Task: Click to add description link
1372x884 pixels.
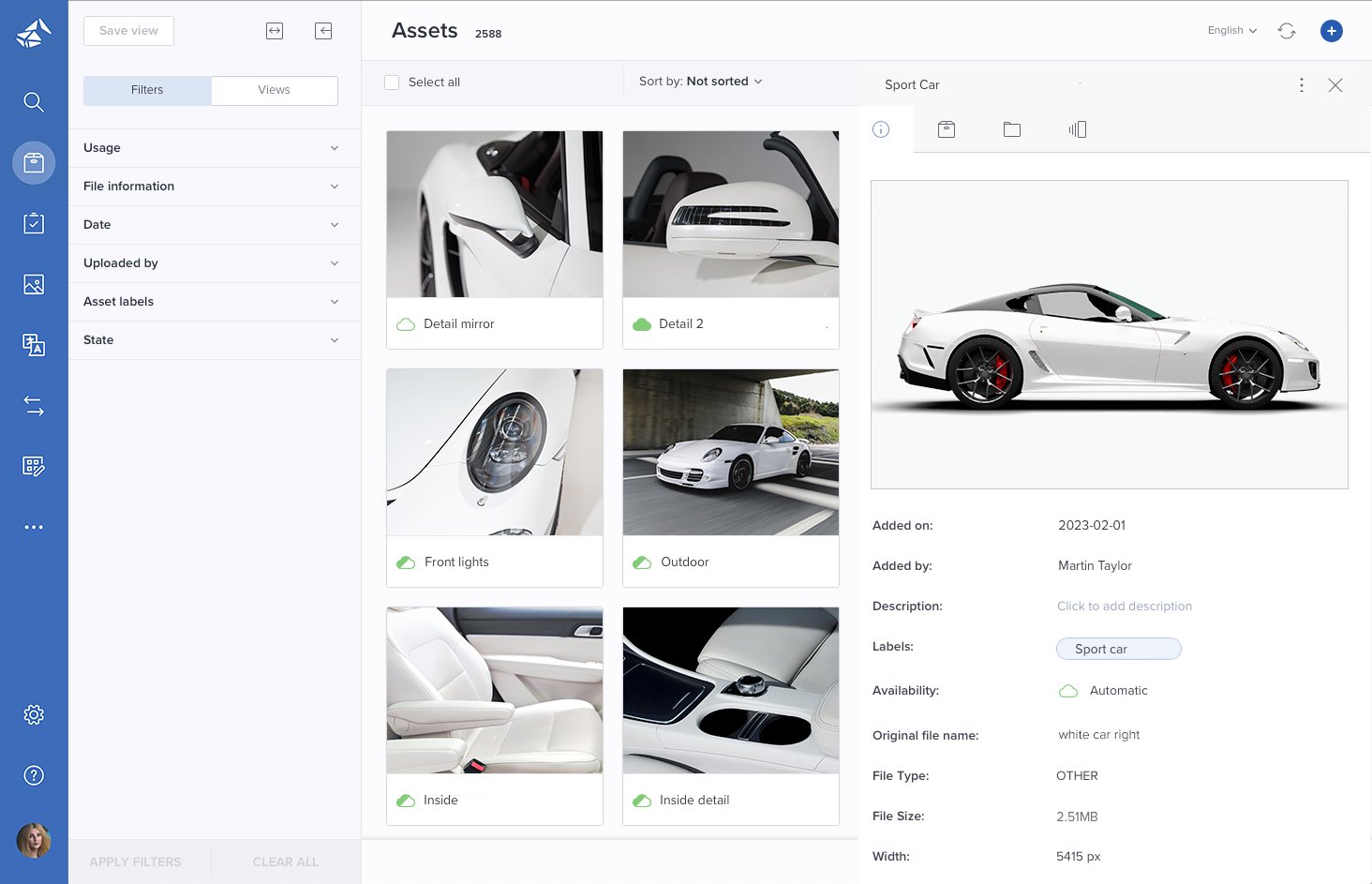Action: point(1124,607)
